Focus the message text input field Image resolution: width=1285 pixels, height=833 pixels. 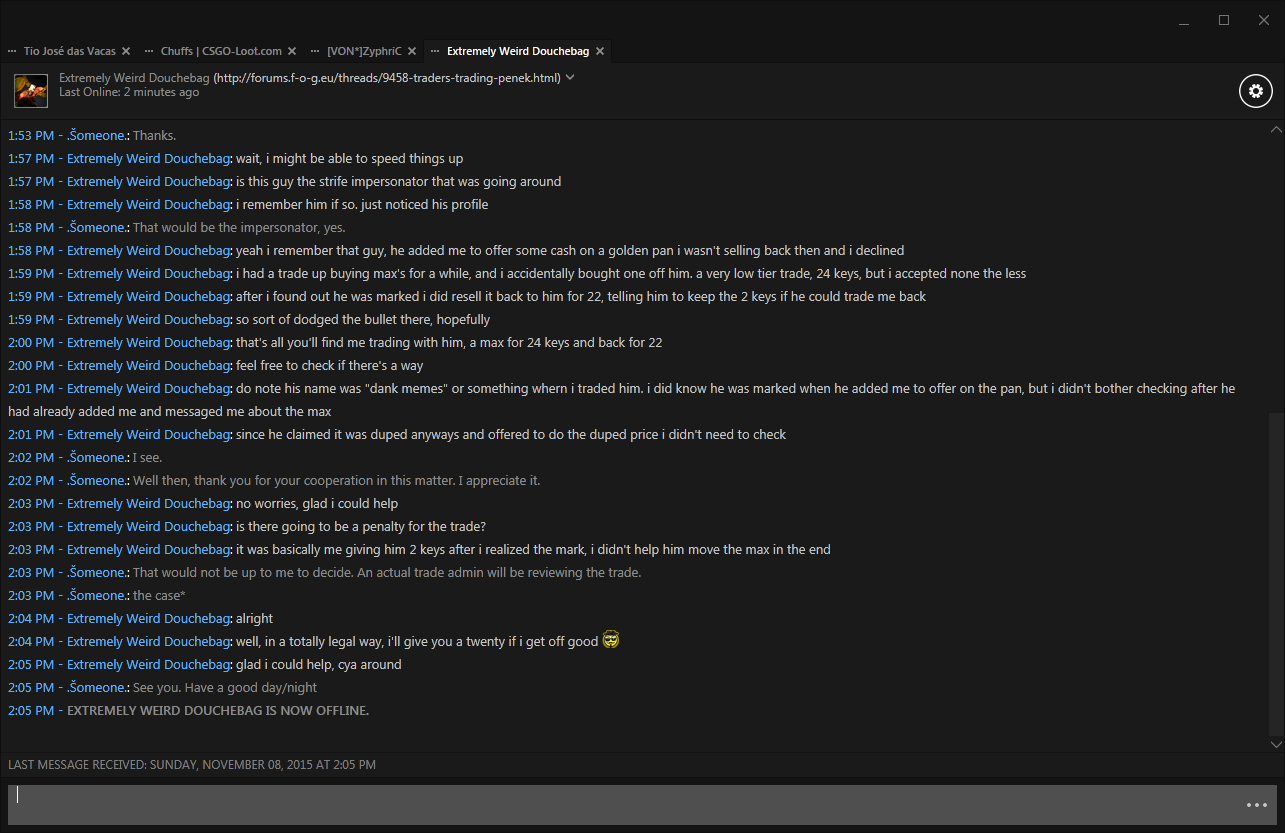620,805
